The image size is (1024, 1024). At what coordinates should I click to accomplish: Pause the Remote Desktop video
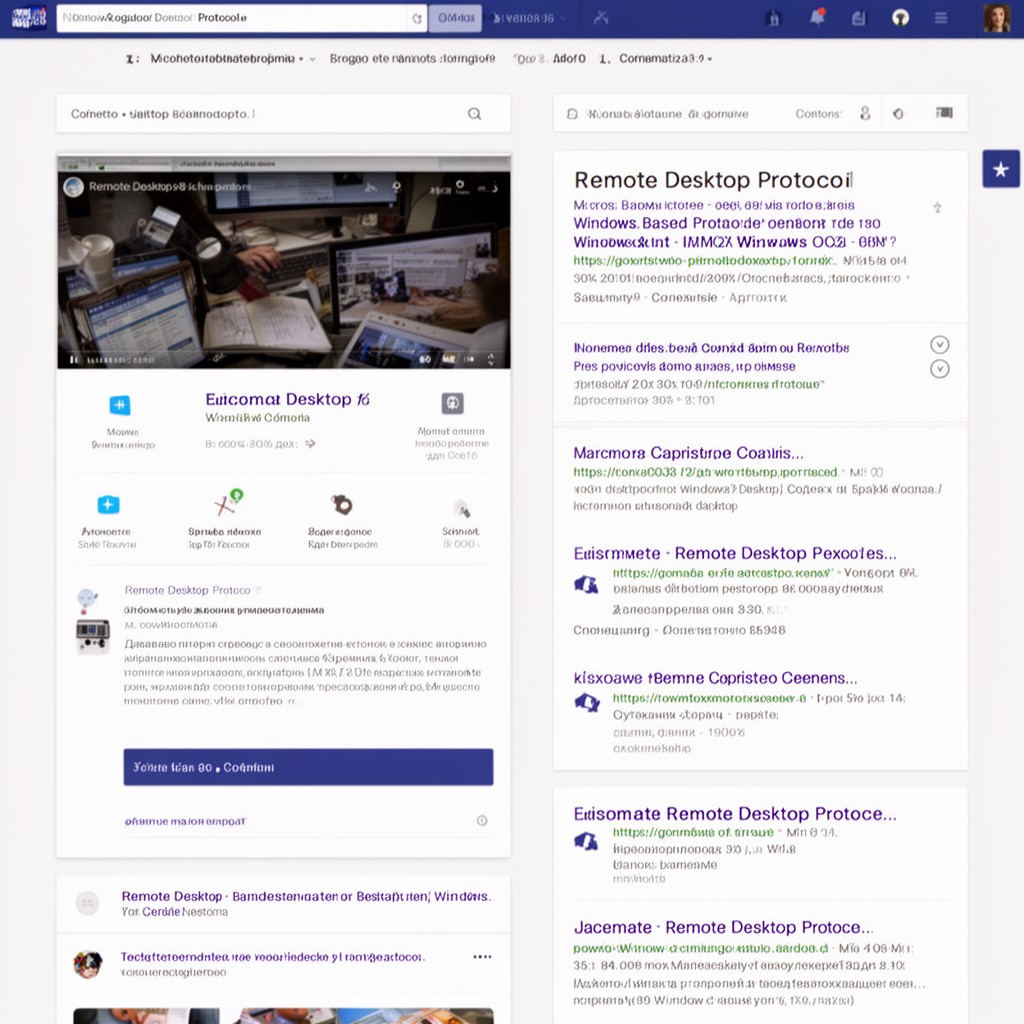coord(74,360)
